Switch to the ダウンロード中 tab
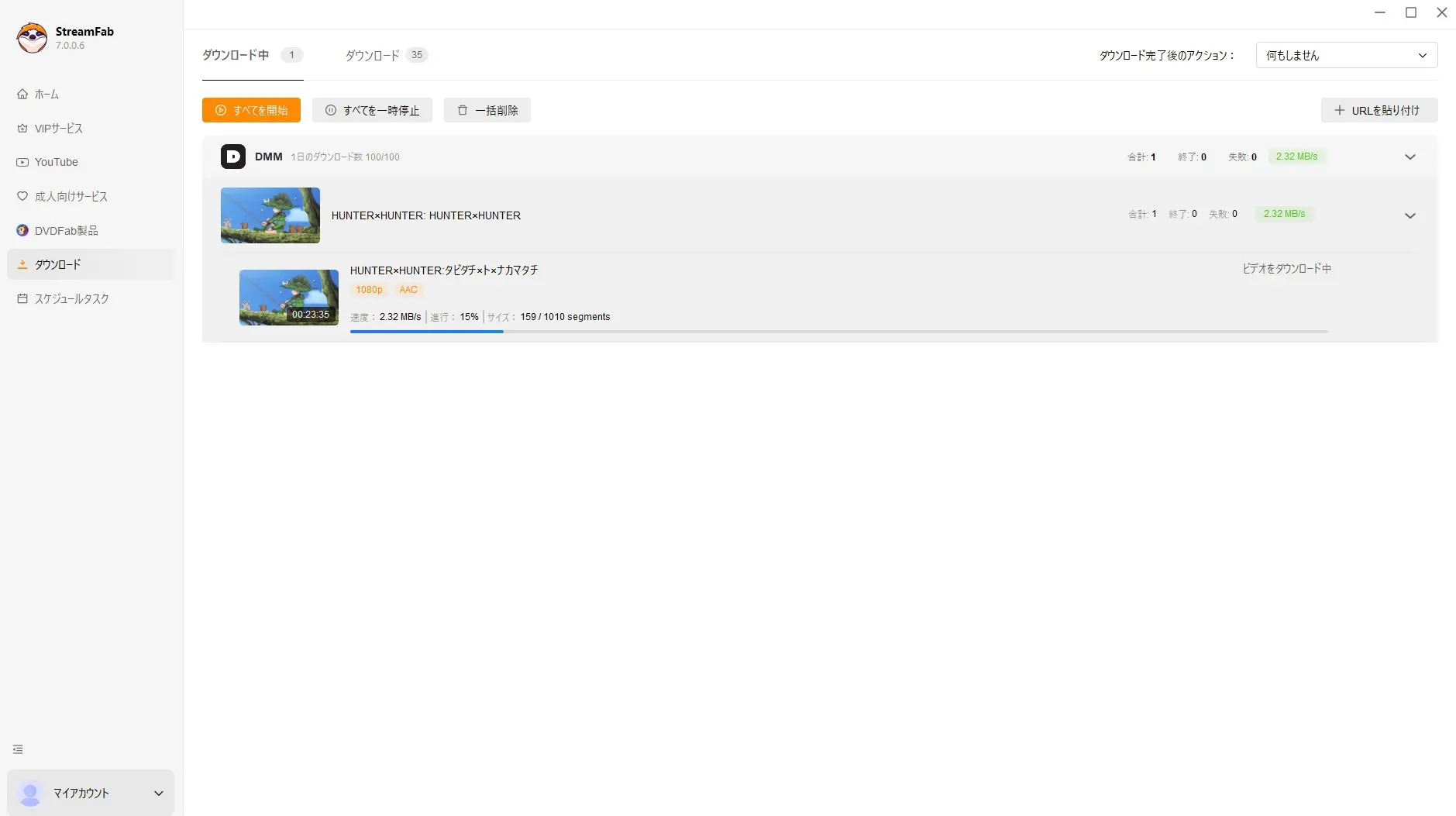This screenshot has width=1456, height=816. pyautogui.click(x=253, y=55)
